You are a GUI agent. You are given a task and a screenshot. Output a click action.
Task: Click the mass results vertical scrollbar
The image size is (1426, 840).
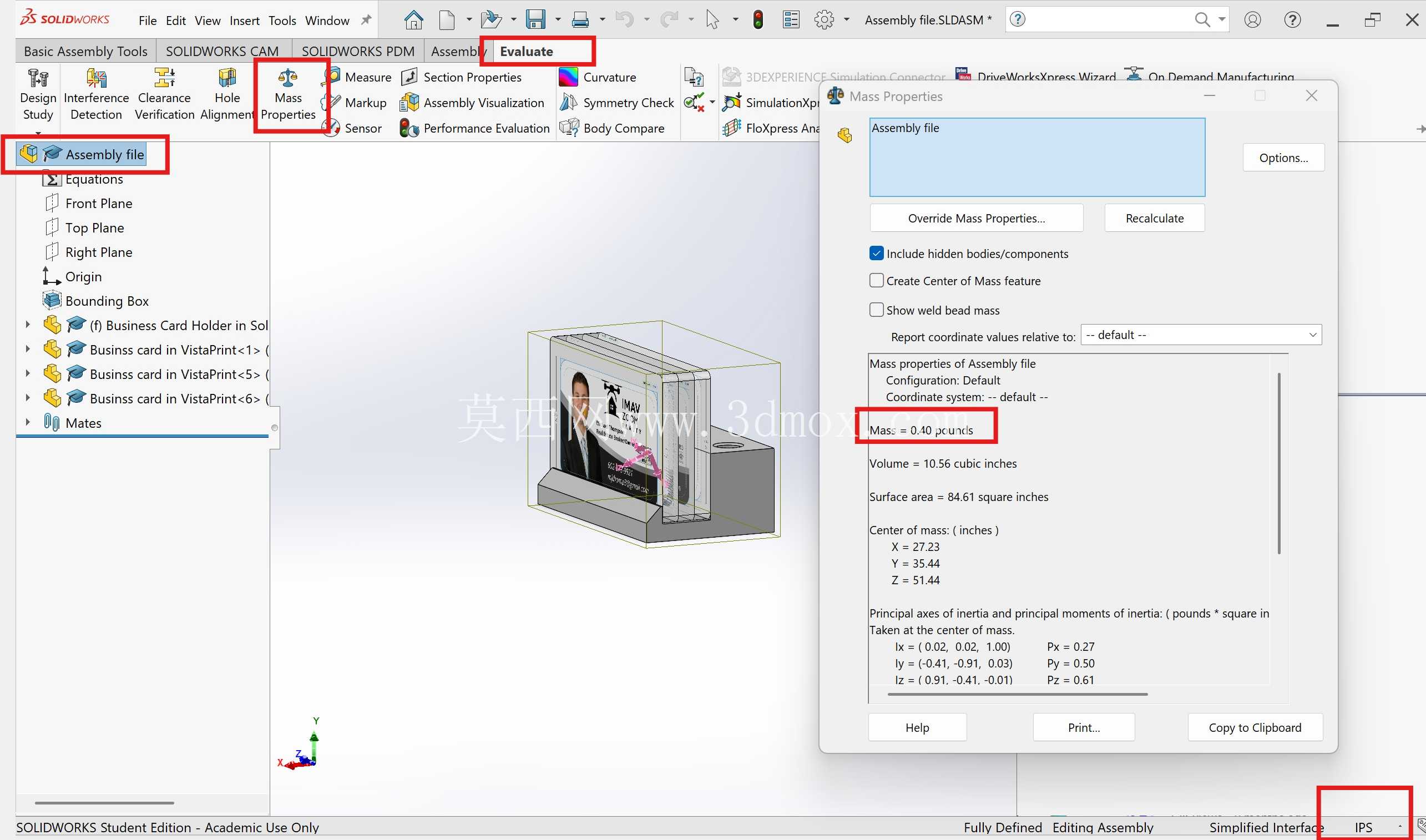tap(1279, 463)
